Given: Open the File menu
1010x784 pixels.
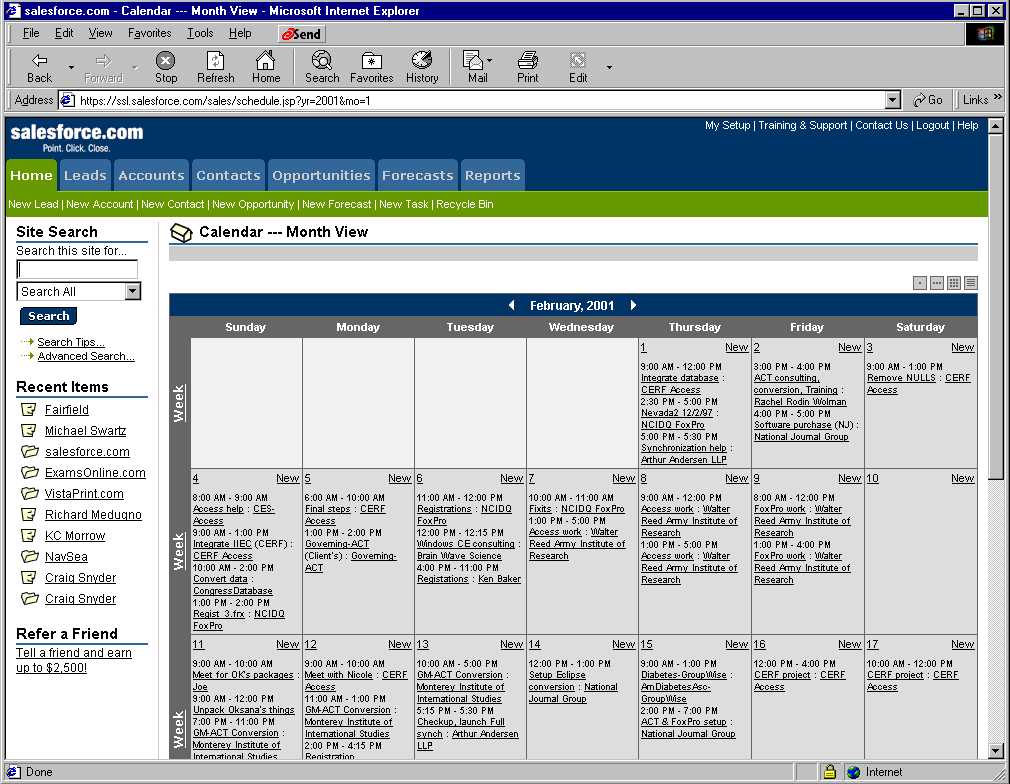Looking at the screenshot, I should pyautogui.click(x=31, y=33).
